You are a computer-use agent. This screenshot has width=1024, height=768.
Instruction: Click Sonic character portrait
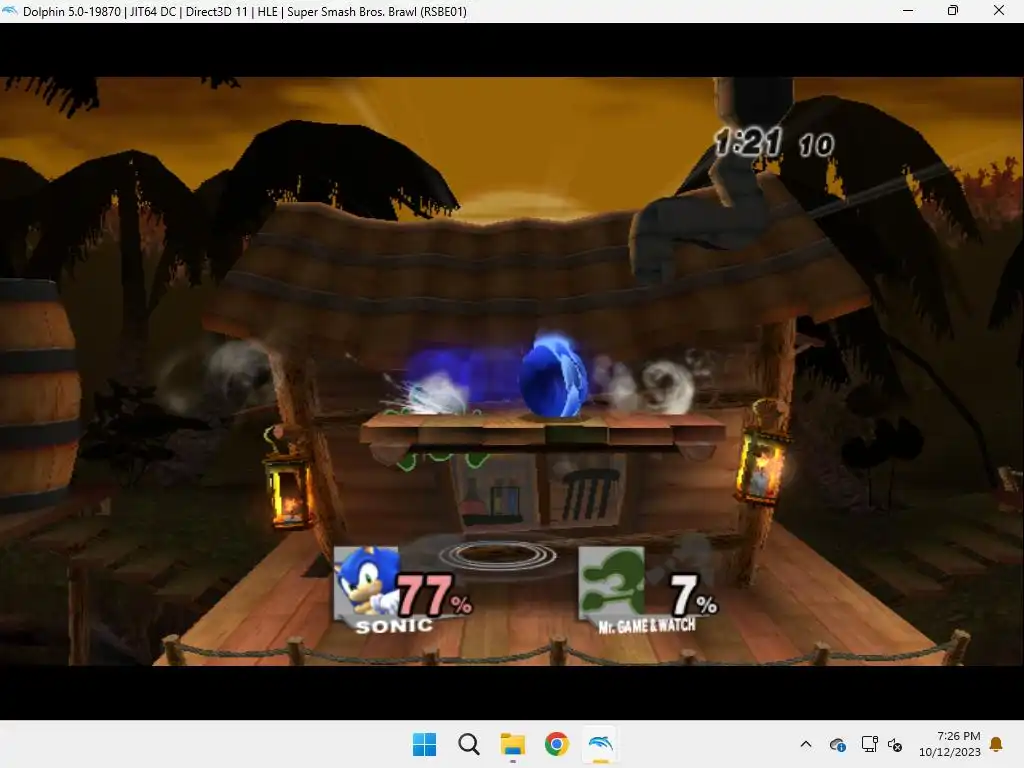(366, 581)
